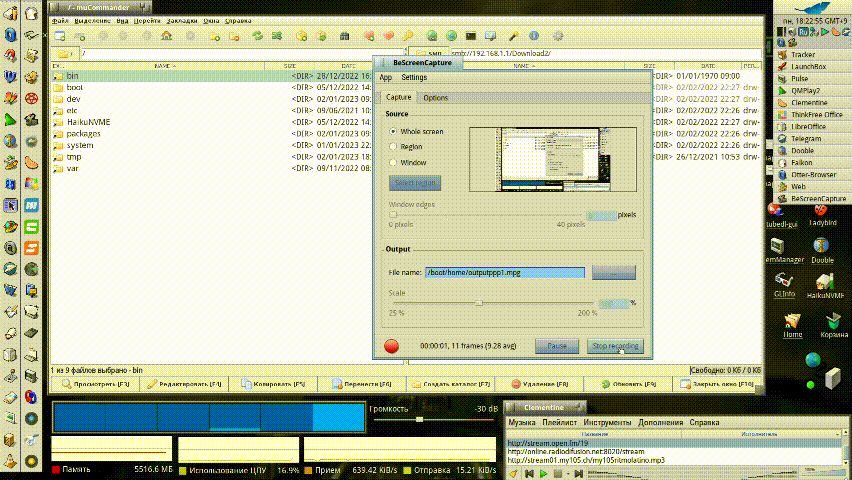852x480 pixels.
Task: Open the HaikuNVME desktop icon
Action: (824, 282)
